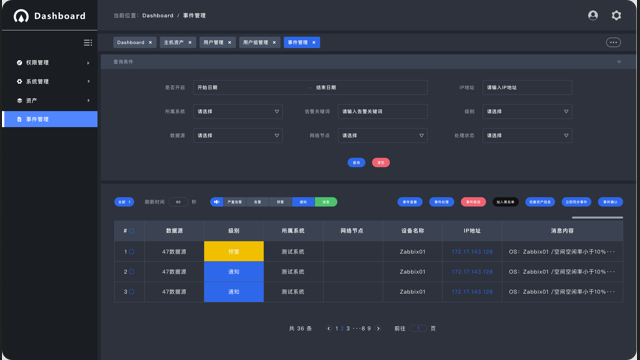Expand the 系统管理 sidebar menu
The height and width of the screenshot is (360, 640).
88,82
